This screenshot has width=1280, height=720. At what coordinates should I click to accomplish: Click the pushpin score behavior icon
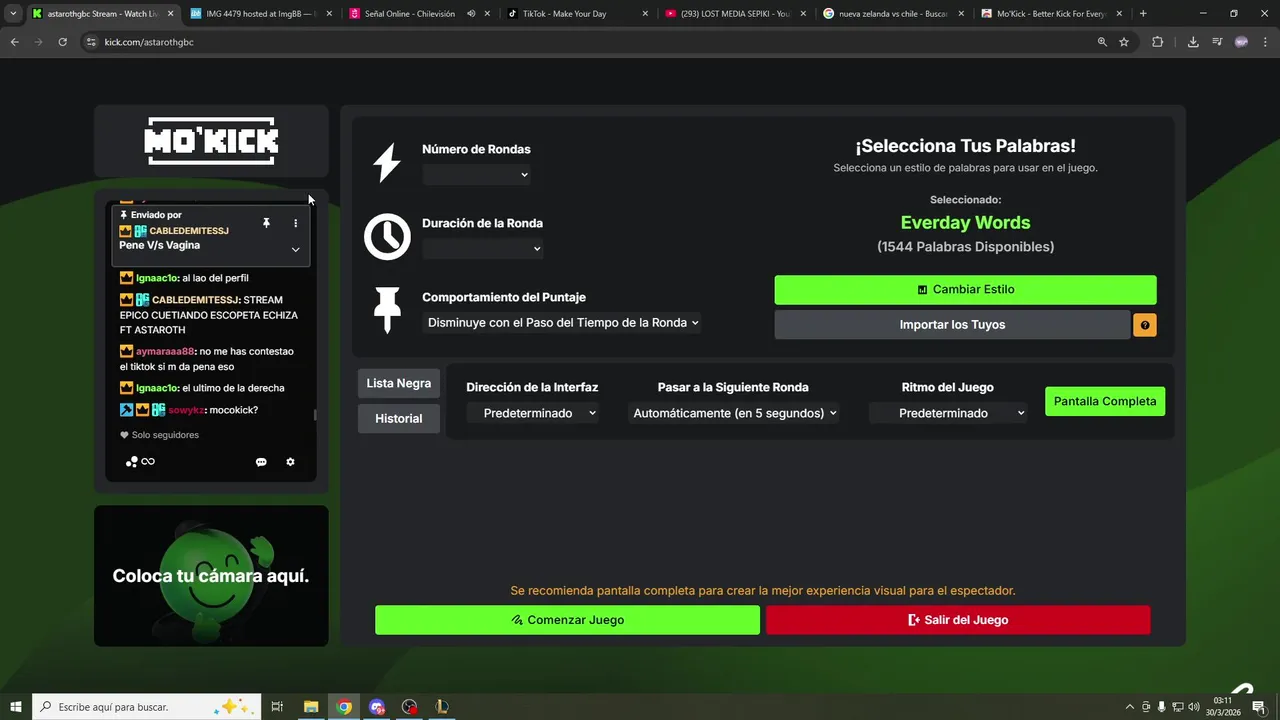click(387, 311)
